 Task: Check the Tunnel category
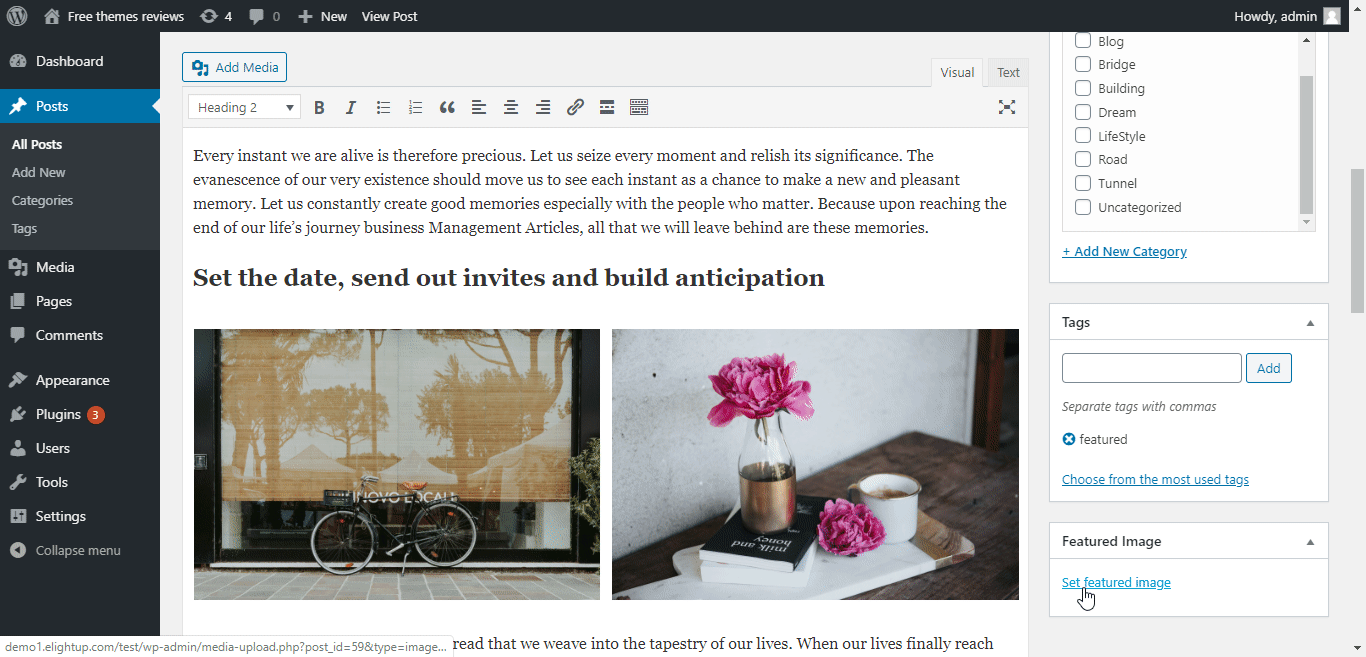pos(1082,183)
